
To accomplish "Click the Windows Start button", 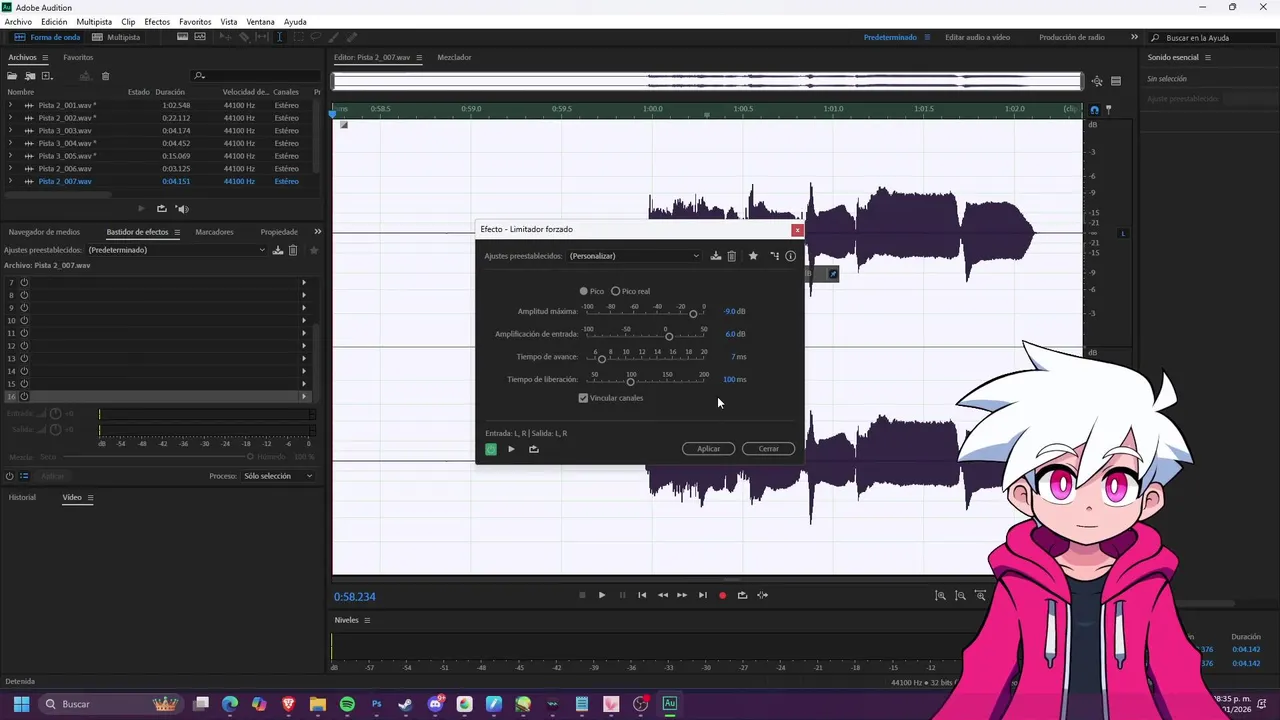I will 21,704.
